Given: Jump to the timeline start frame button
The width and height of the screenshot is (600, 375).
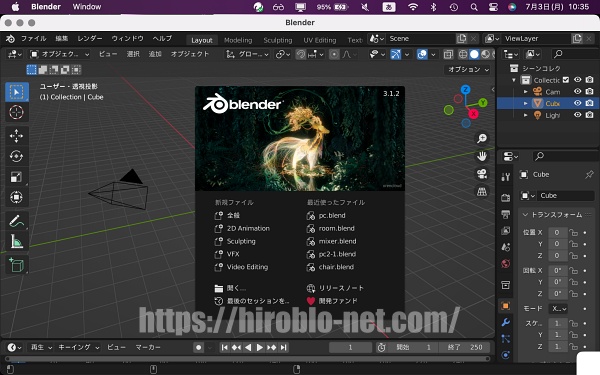Looking at the screenshot, I should click(225, 347).
